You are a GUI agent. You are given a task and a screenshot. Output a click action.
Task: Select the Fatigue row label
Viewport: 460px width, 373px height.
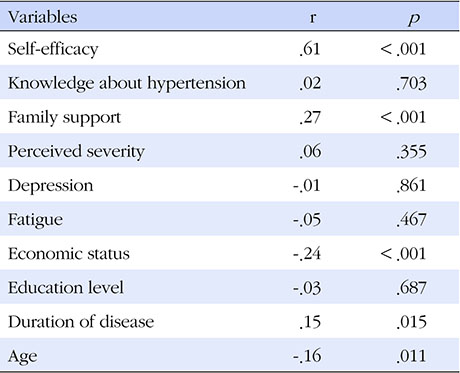point(35,220)
